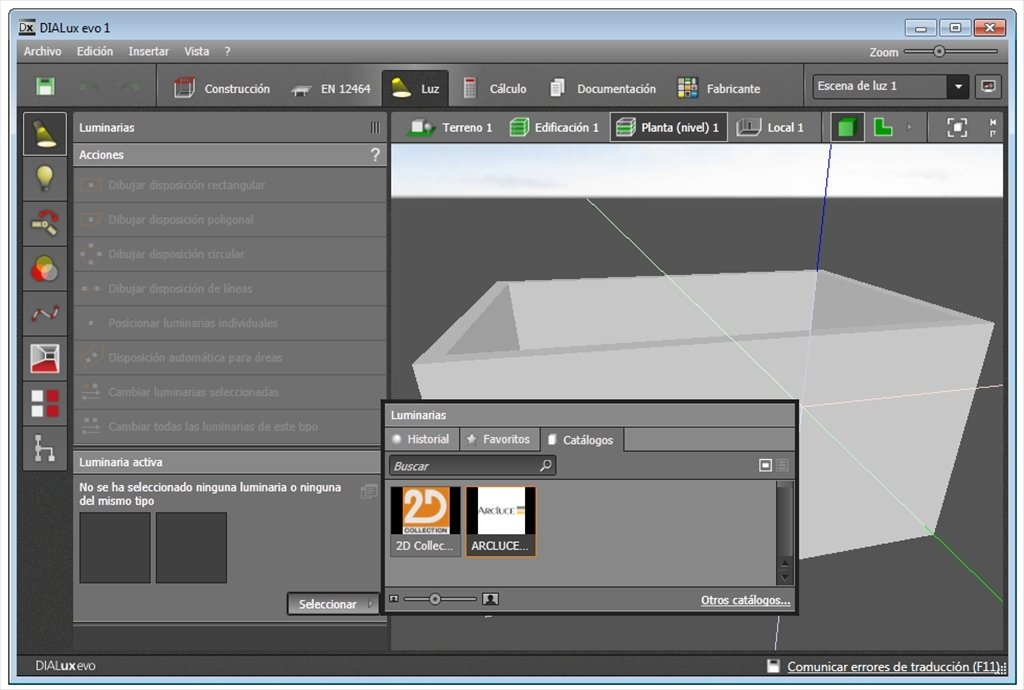Click the Buscar search field
Image resolution: width=1024 pixels, height=690 pixels.
472,465
